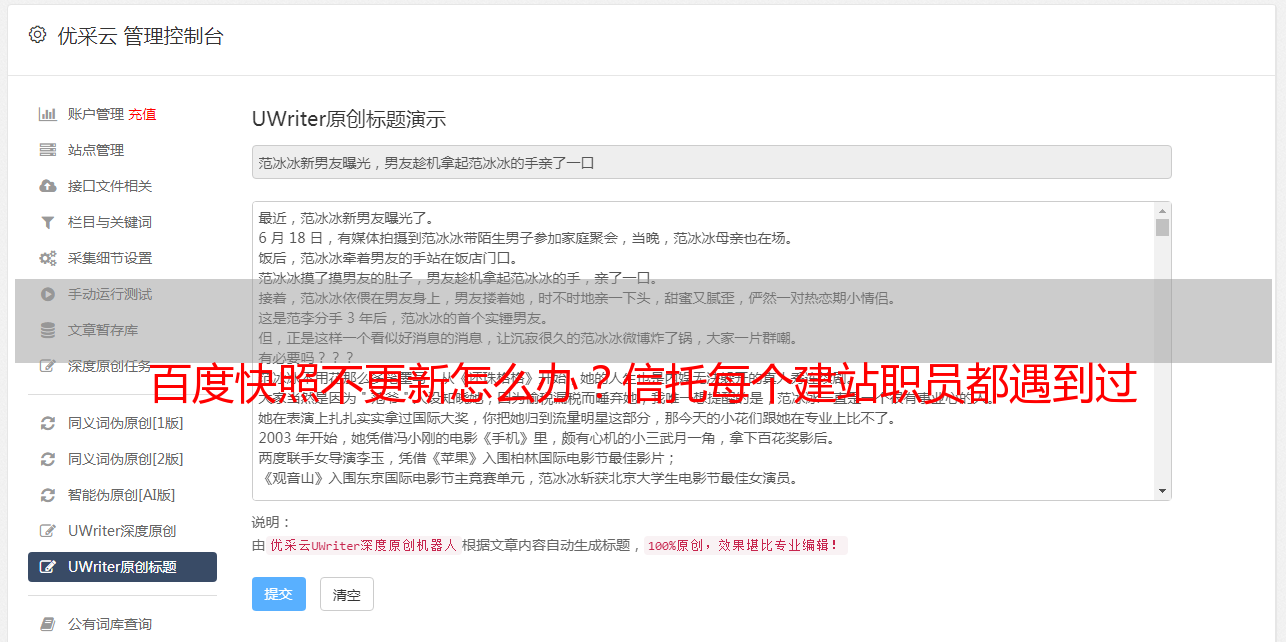This screenshot has height=642, width=1286.
Task: Click the line 饭后，范冰冰牵着男友的手站在饭店门口。
Action: coord(388,258)
